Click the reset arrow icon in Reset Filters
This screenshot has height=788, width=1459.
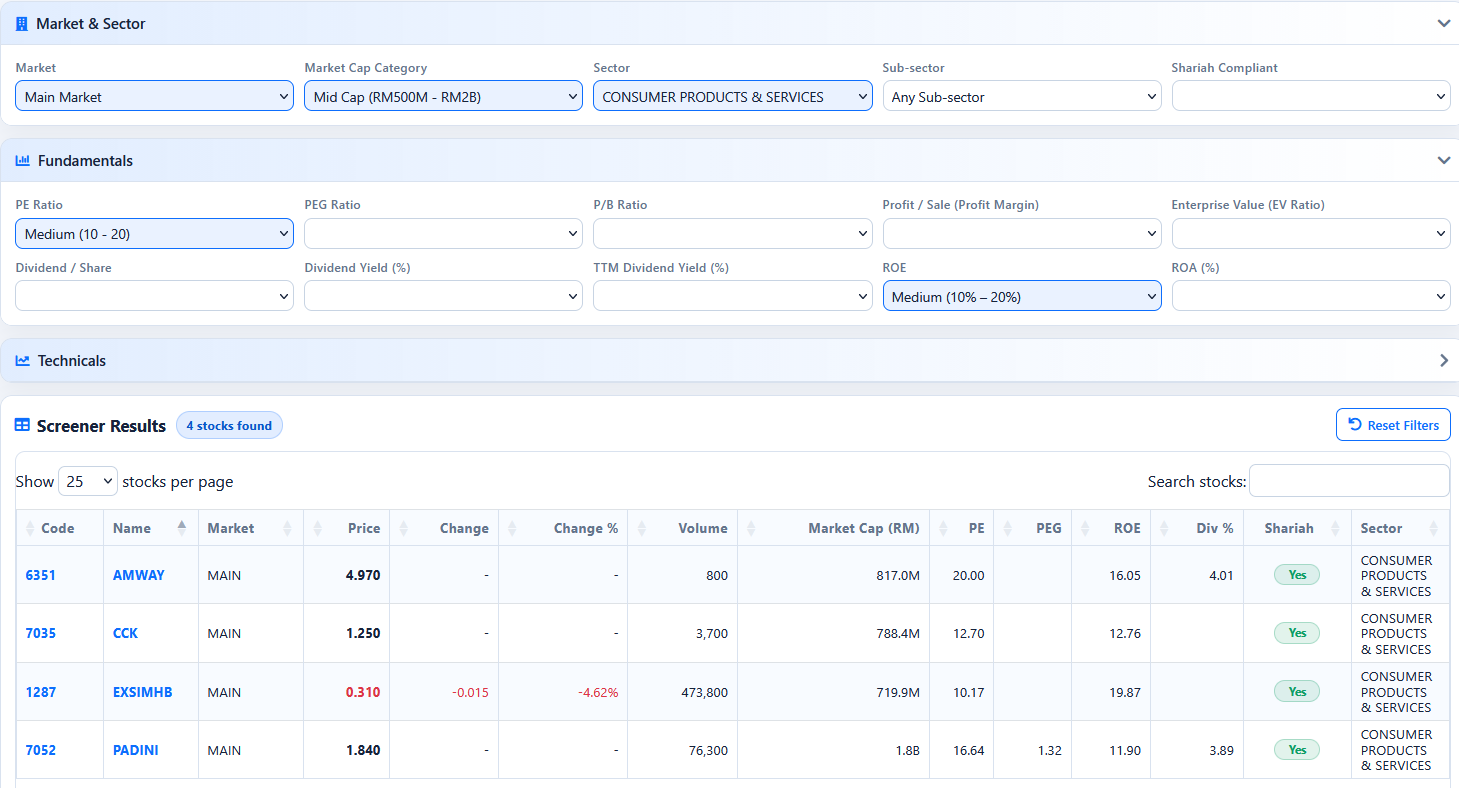pyautogui.click(x=1355, y=424)
